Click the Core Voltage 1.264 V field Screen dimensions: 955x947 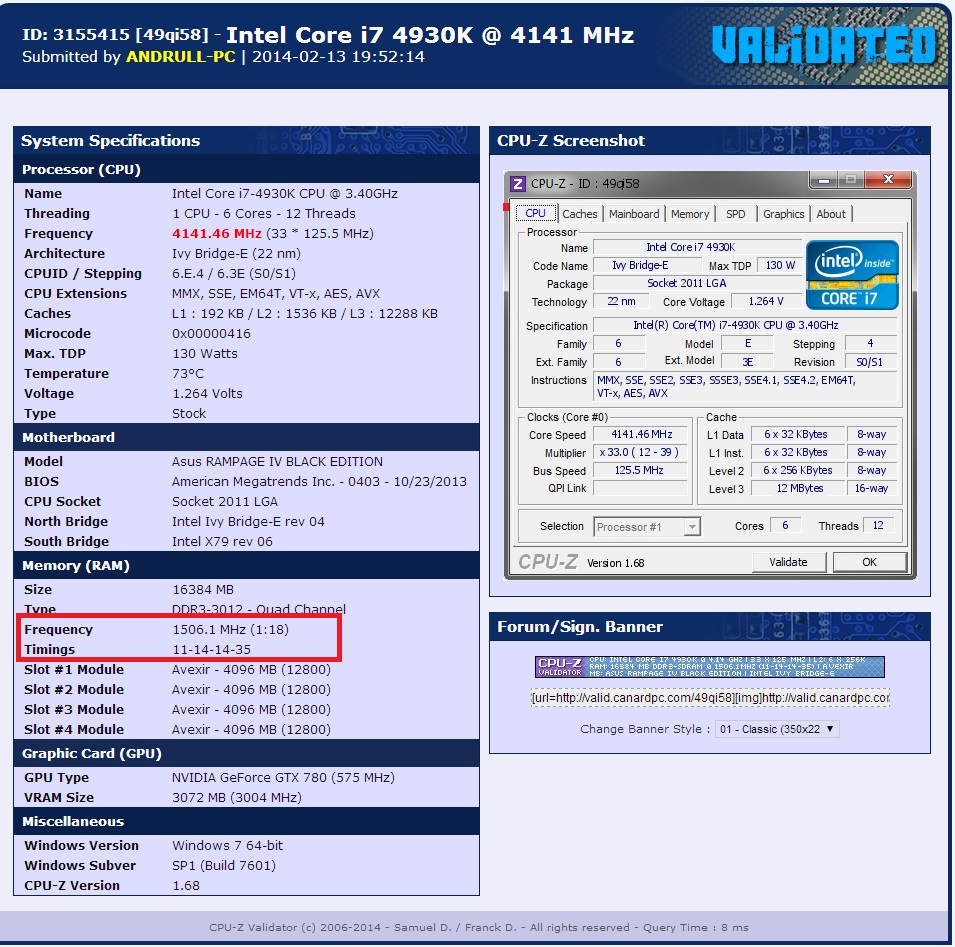point(766,301)
